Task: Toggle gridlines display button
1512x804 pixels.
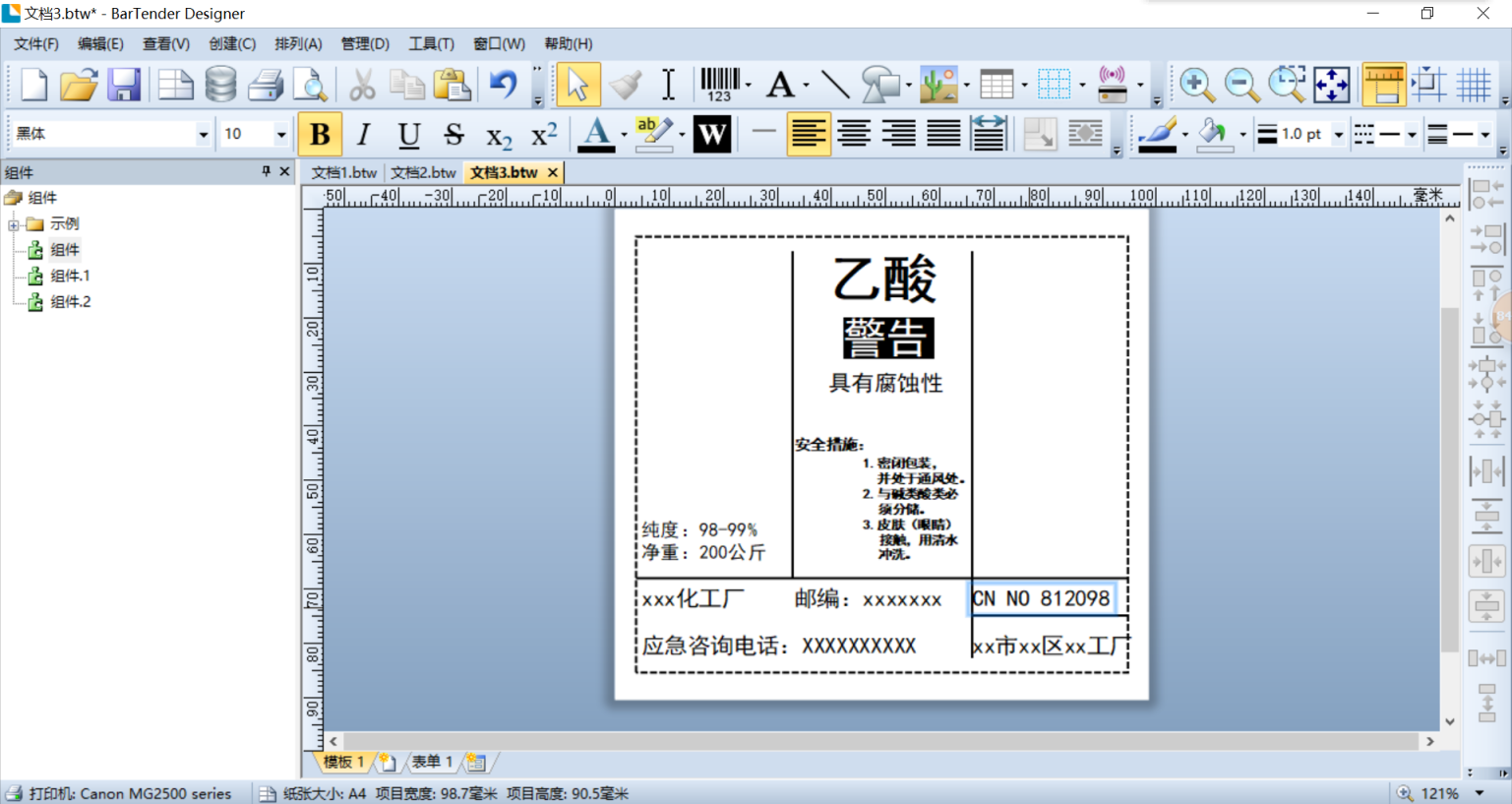Action: [x=1474, y=85]
